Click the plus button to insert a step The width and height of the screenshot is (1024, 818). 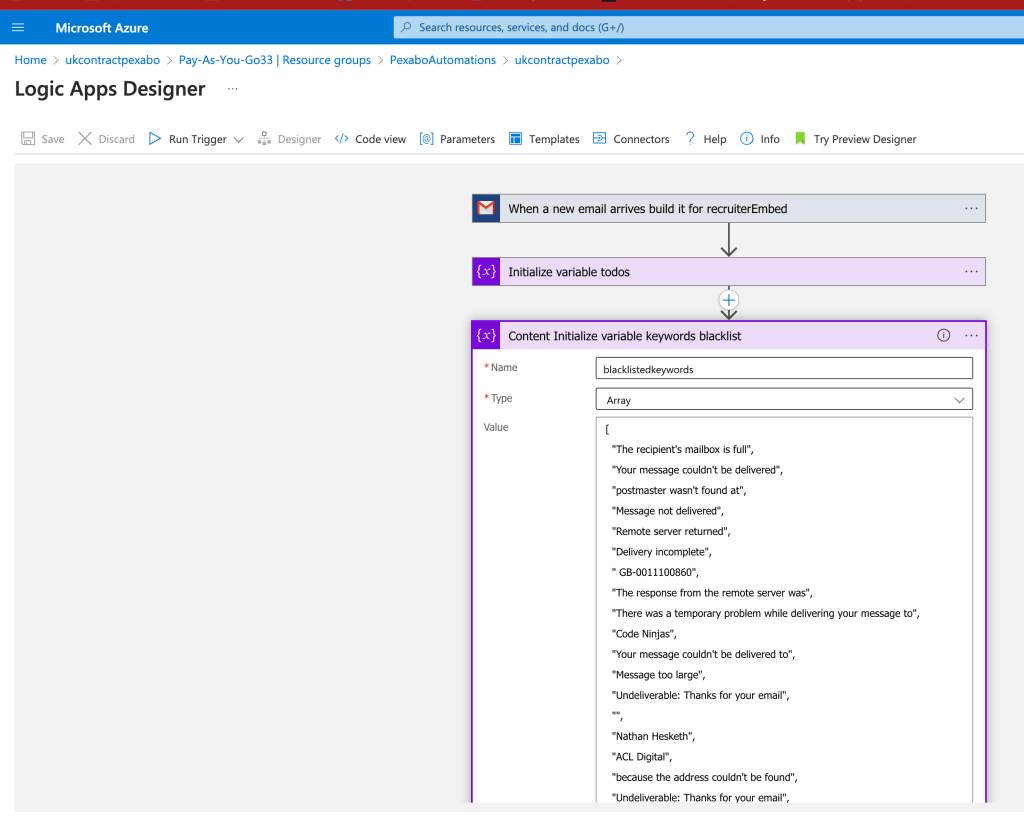(x=729, y=300)
